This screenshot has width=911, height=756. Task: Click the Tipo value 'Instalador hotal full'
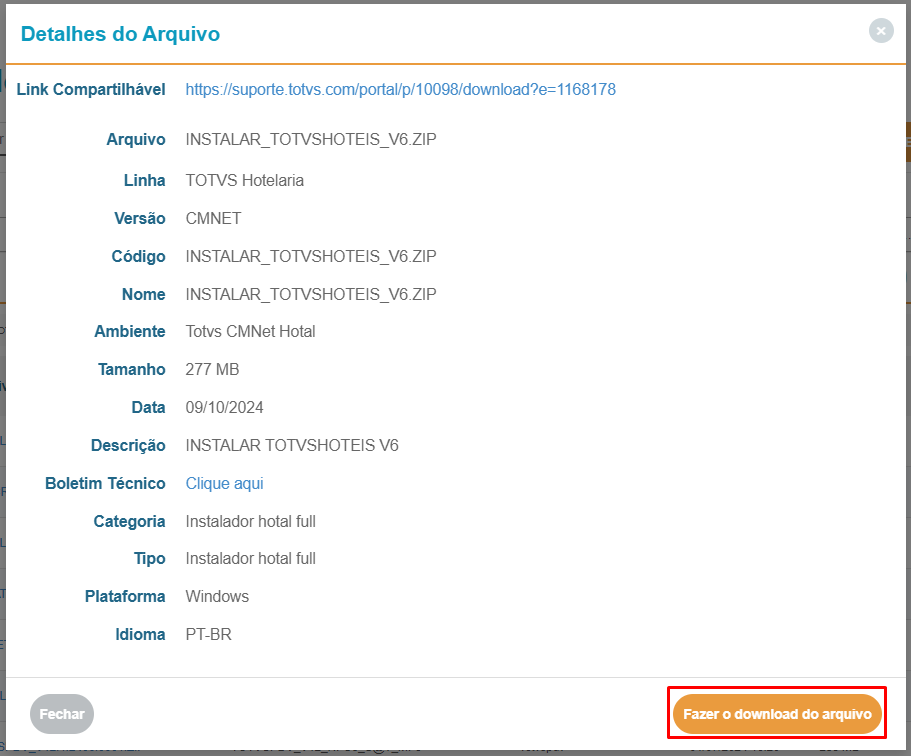(x=250, y=559)
